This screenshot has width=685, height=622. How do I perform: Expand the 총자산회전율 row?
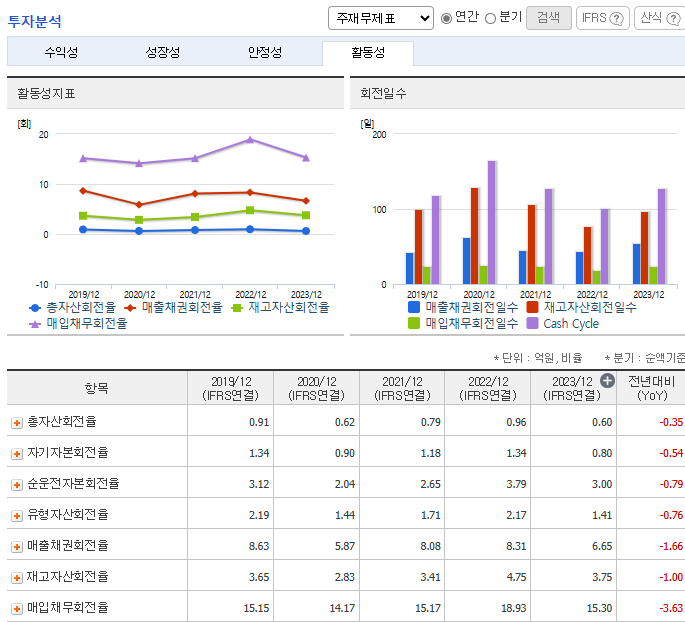point(17,423)
